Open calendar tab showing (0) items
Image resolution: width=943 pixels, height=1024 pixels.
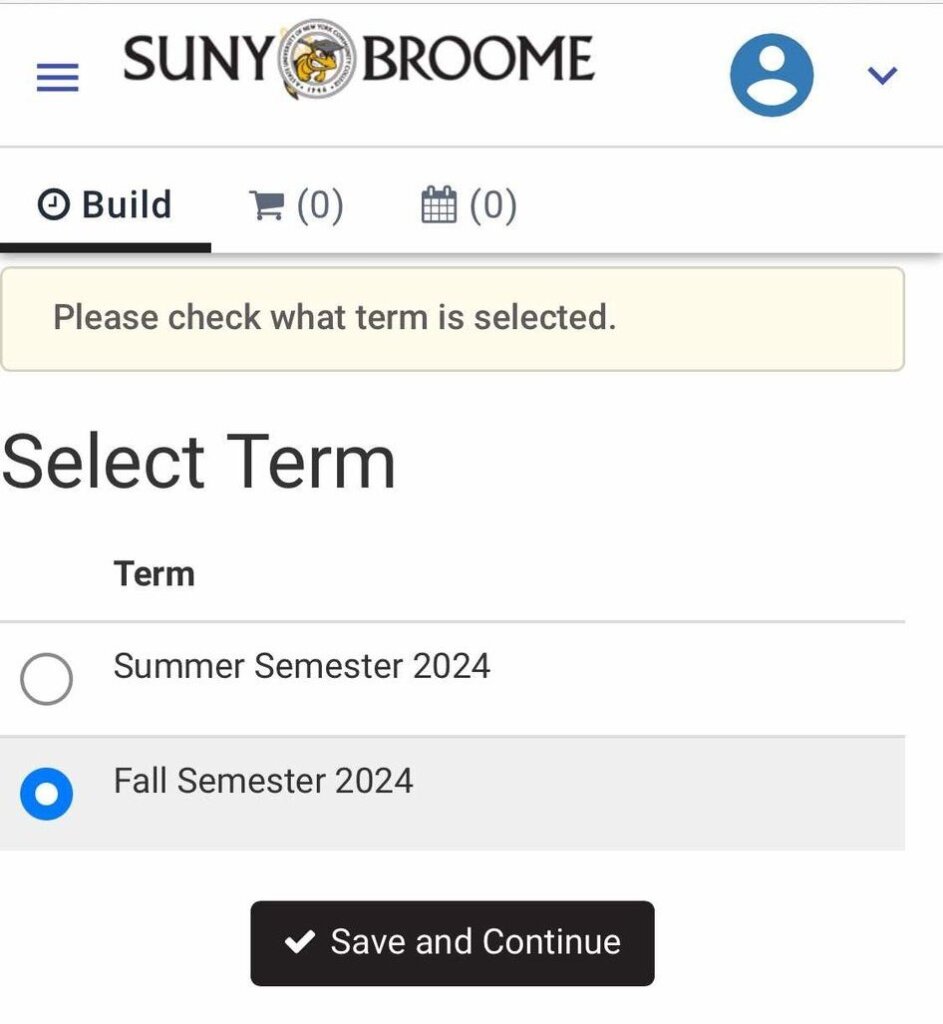tap(469, 204)
